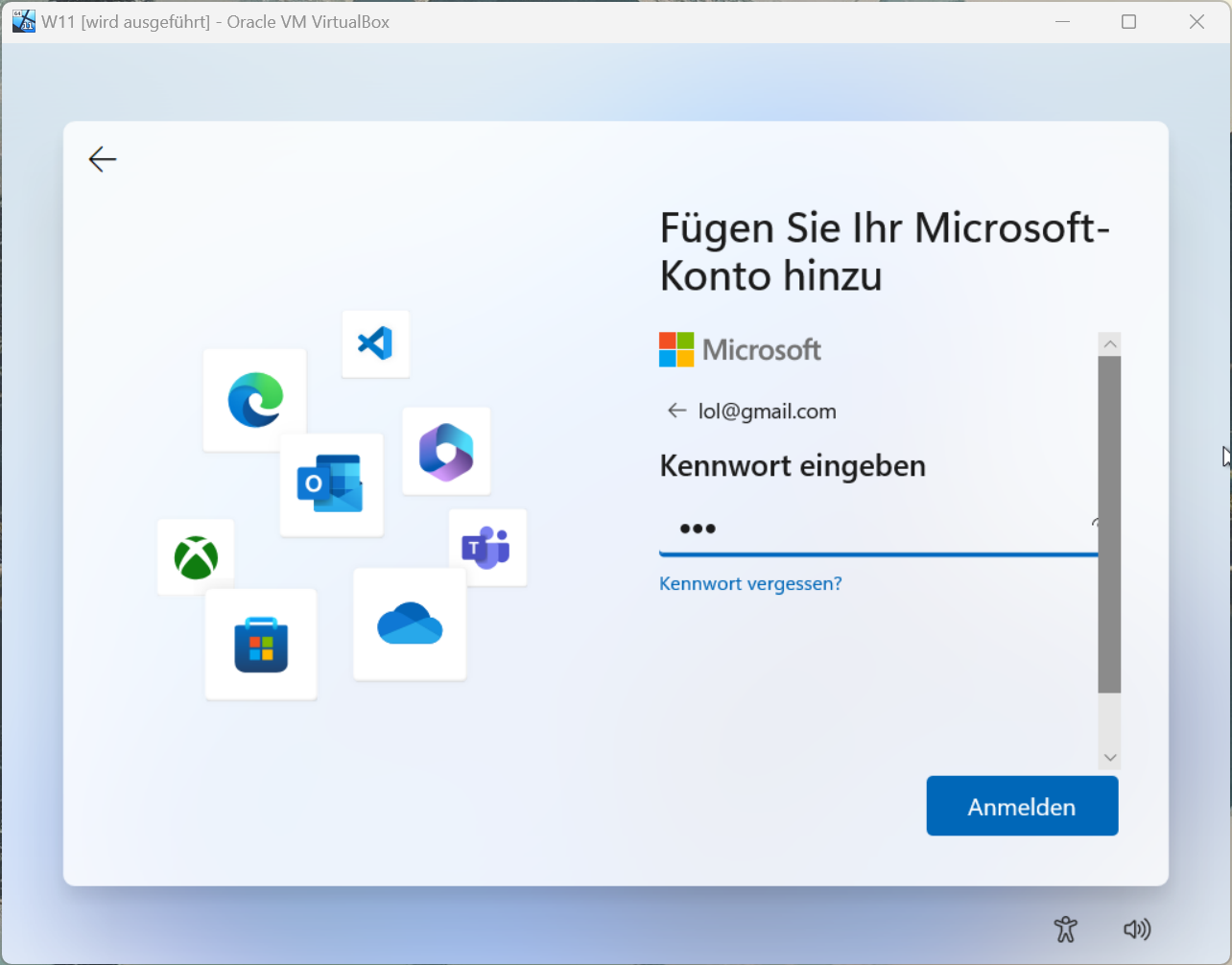Click the lol@gmail.com account text
Image resolution: width=1232 pixels, height=965 pixels.
[768, 412]
